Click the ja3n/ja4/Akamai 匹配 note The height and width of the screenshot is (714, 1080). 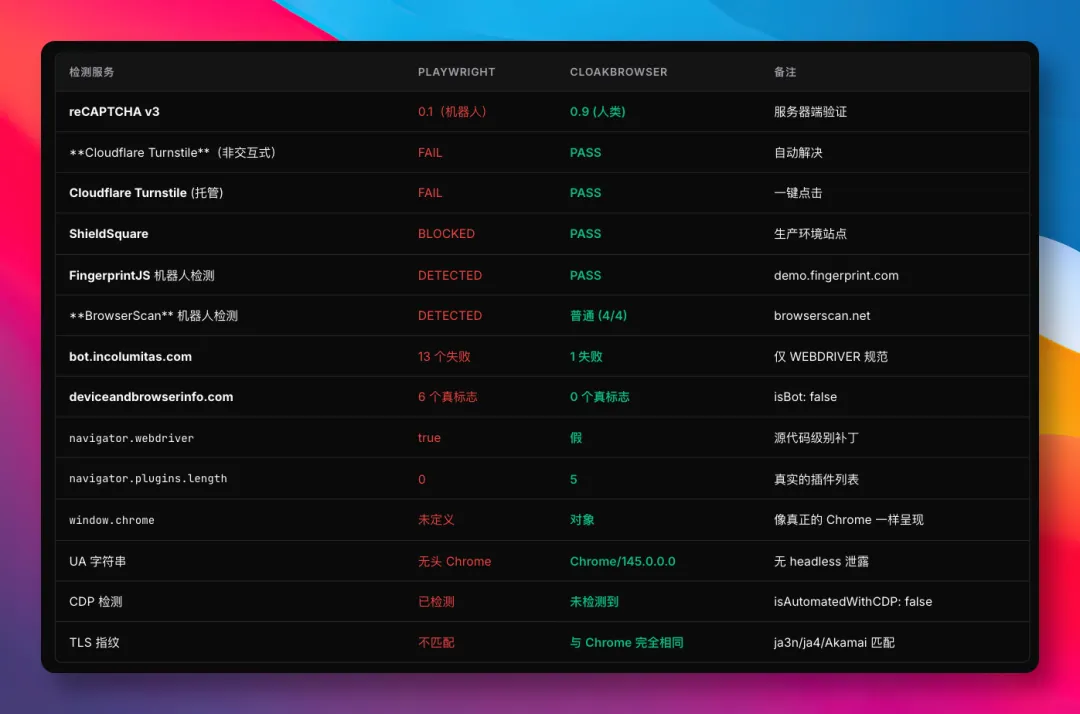(x=833, y=642)
